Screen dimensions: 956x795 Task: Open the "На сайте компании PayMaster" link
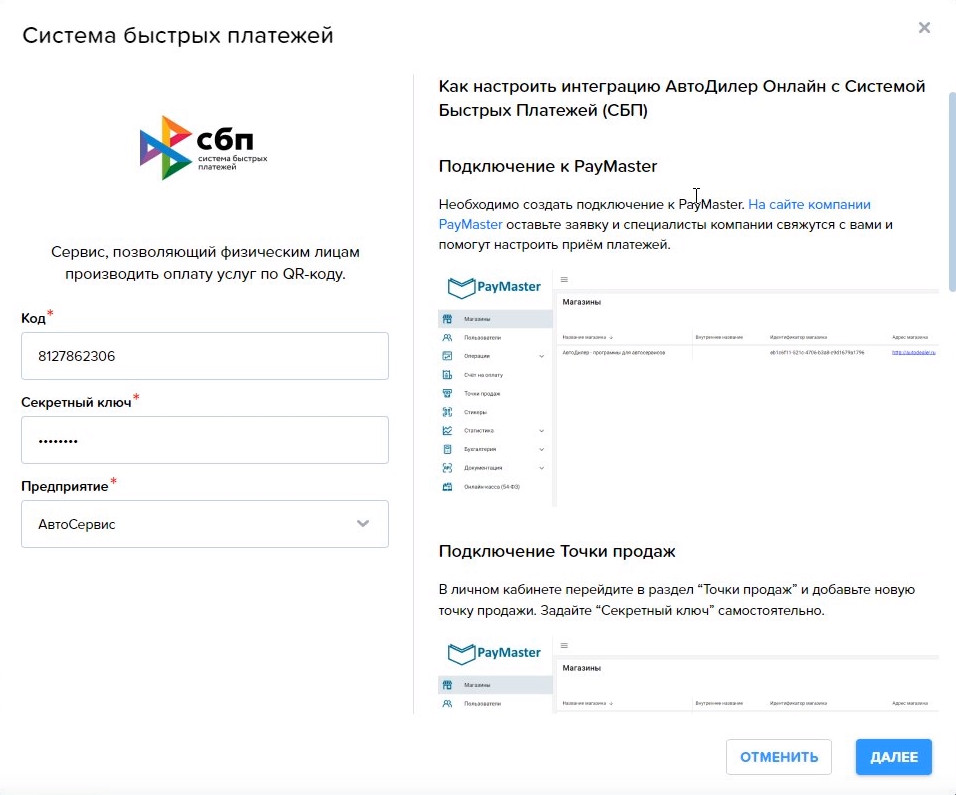click(809, 205)
